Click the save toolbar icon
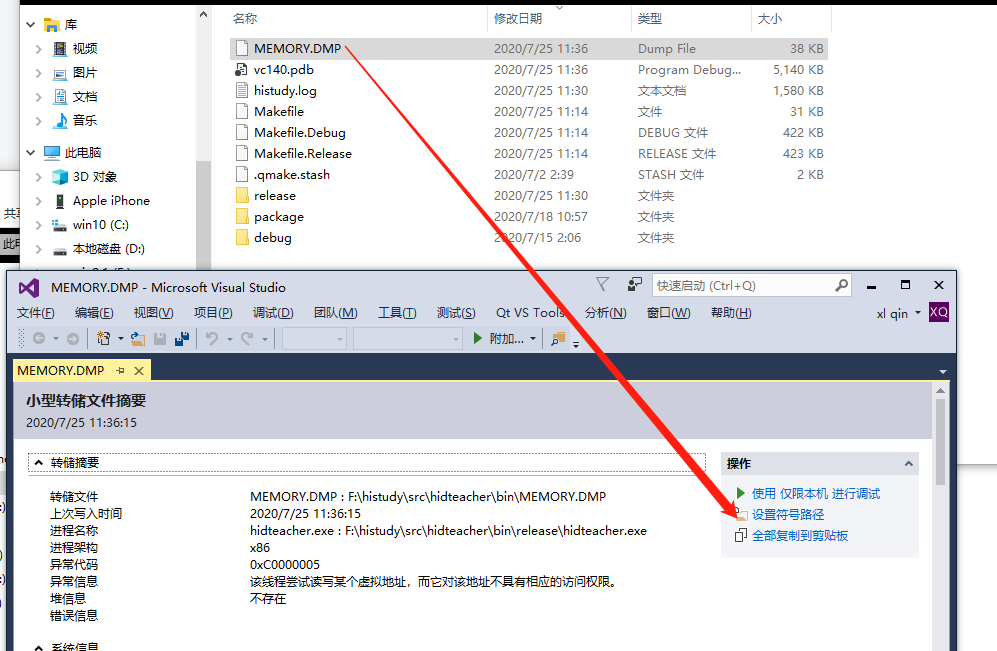 160,339
